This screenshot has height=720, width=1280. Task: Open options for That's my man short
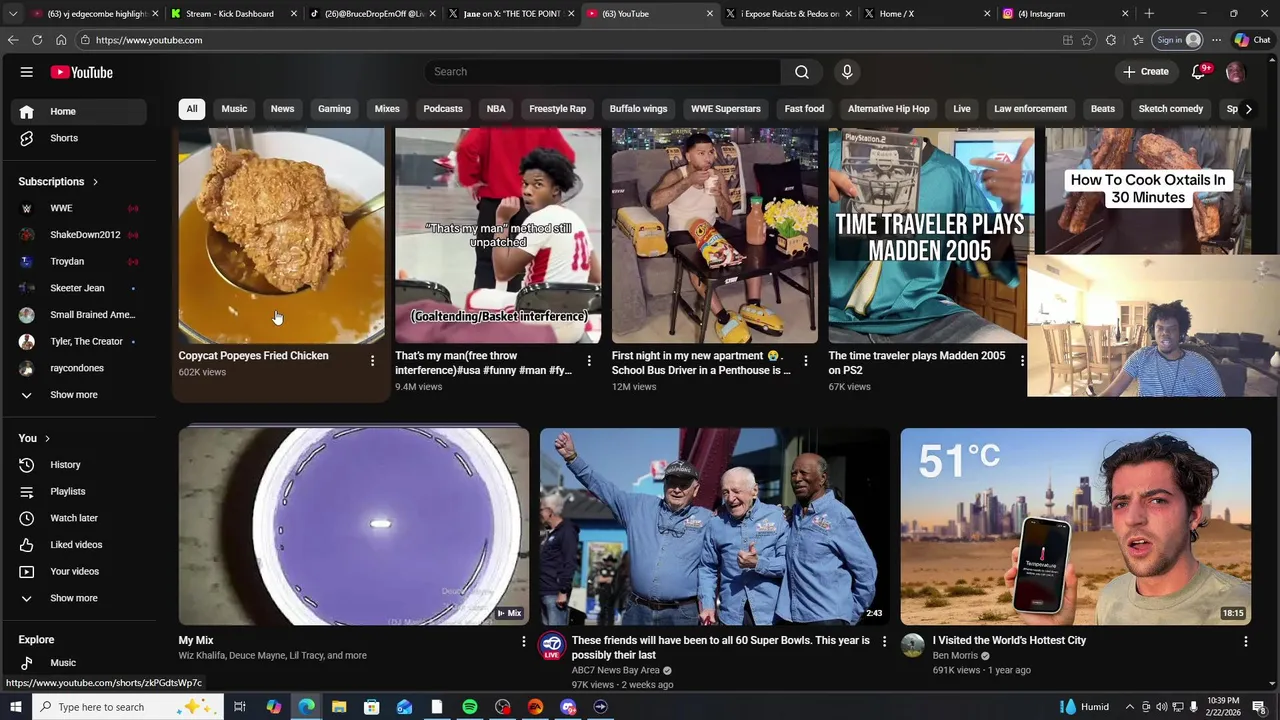(589, 361)
